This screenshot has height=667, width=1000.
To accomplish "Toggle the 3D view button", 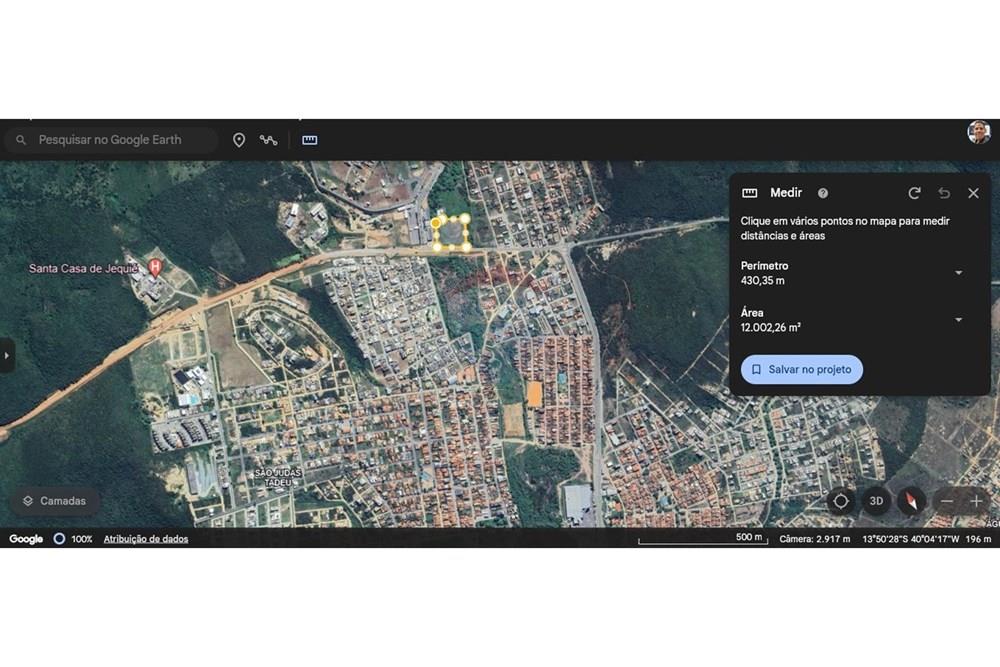I will [876, 501].
